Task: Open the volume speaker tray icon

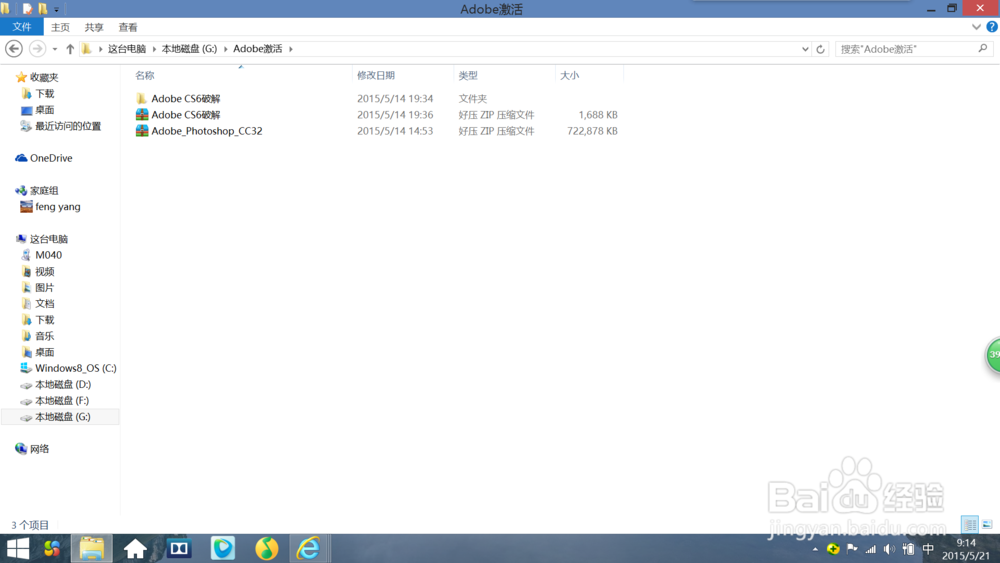Action: (x=890, y=549)
